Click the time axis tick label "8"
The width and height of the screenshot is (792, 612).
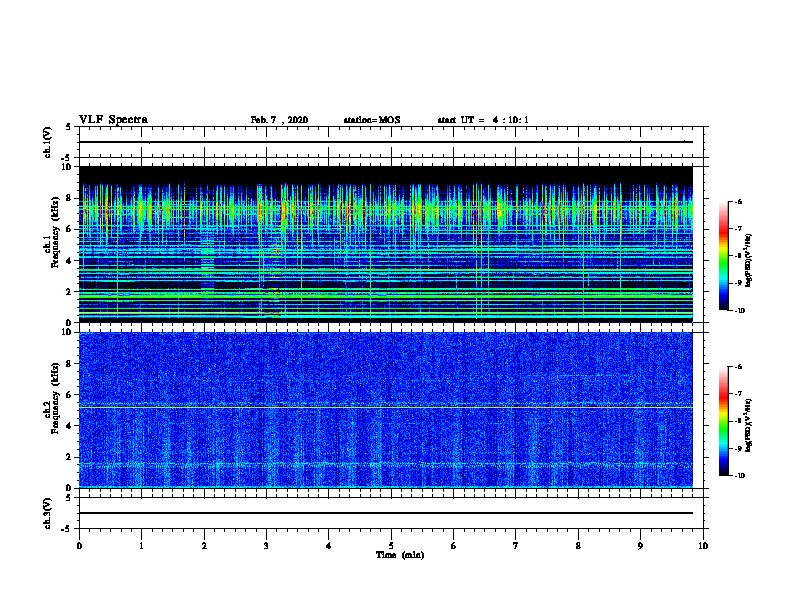tap(578, 546)
